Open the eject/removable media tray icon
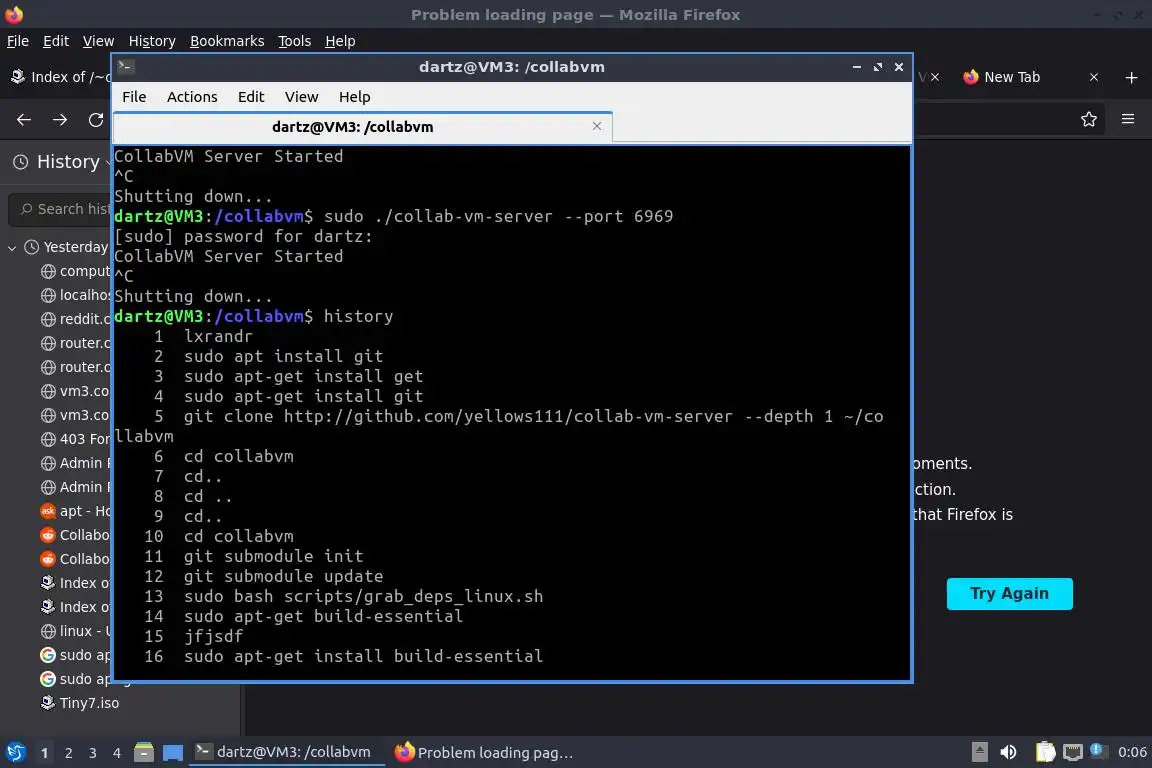Viewport: 1152px width, 768px height. pyautogui.click(x=979, y=752)
